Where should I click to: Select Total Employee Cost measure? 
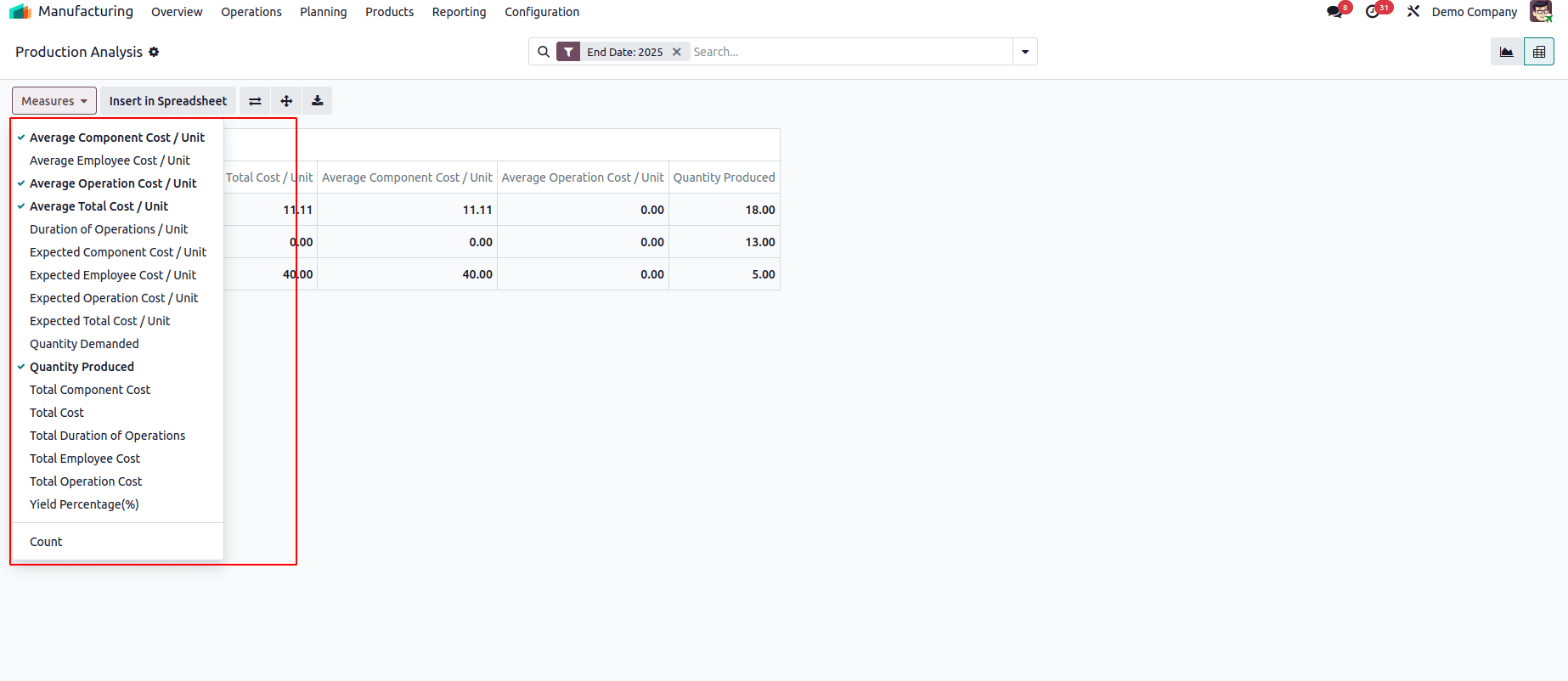[117, 459]
